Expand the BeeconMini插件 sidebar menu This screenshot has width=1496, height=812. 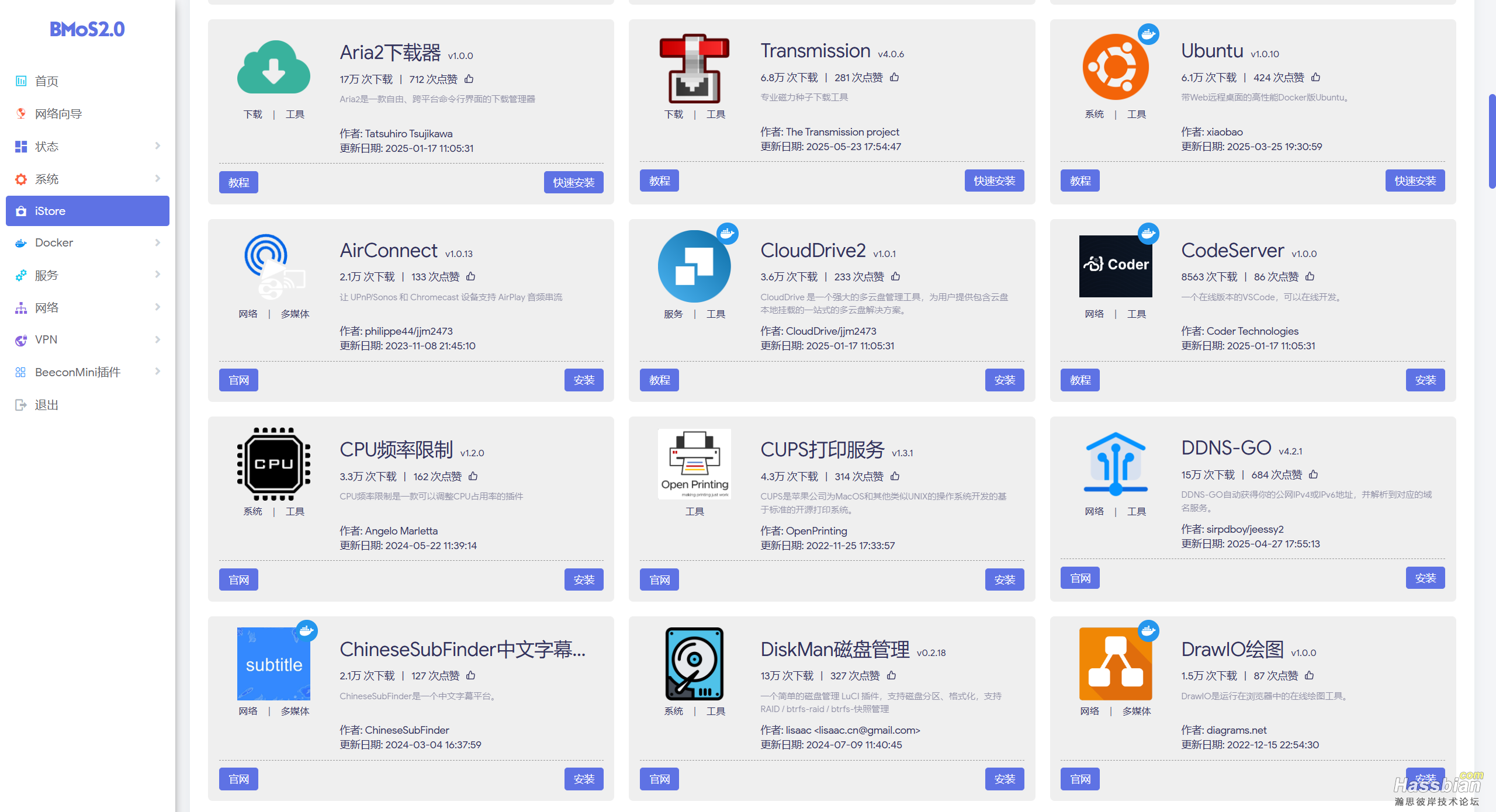[88, 372]
